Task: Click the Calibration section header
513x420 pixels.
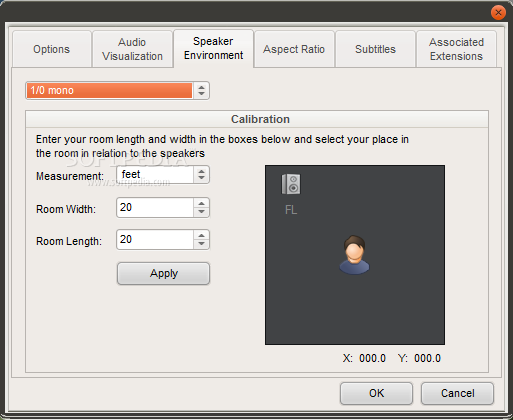Action: click(x=257, y=119)
